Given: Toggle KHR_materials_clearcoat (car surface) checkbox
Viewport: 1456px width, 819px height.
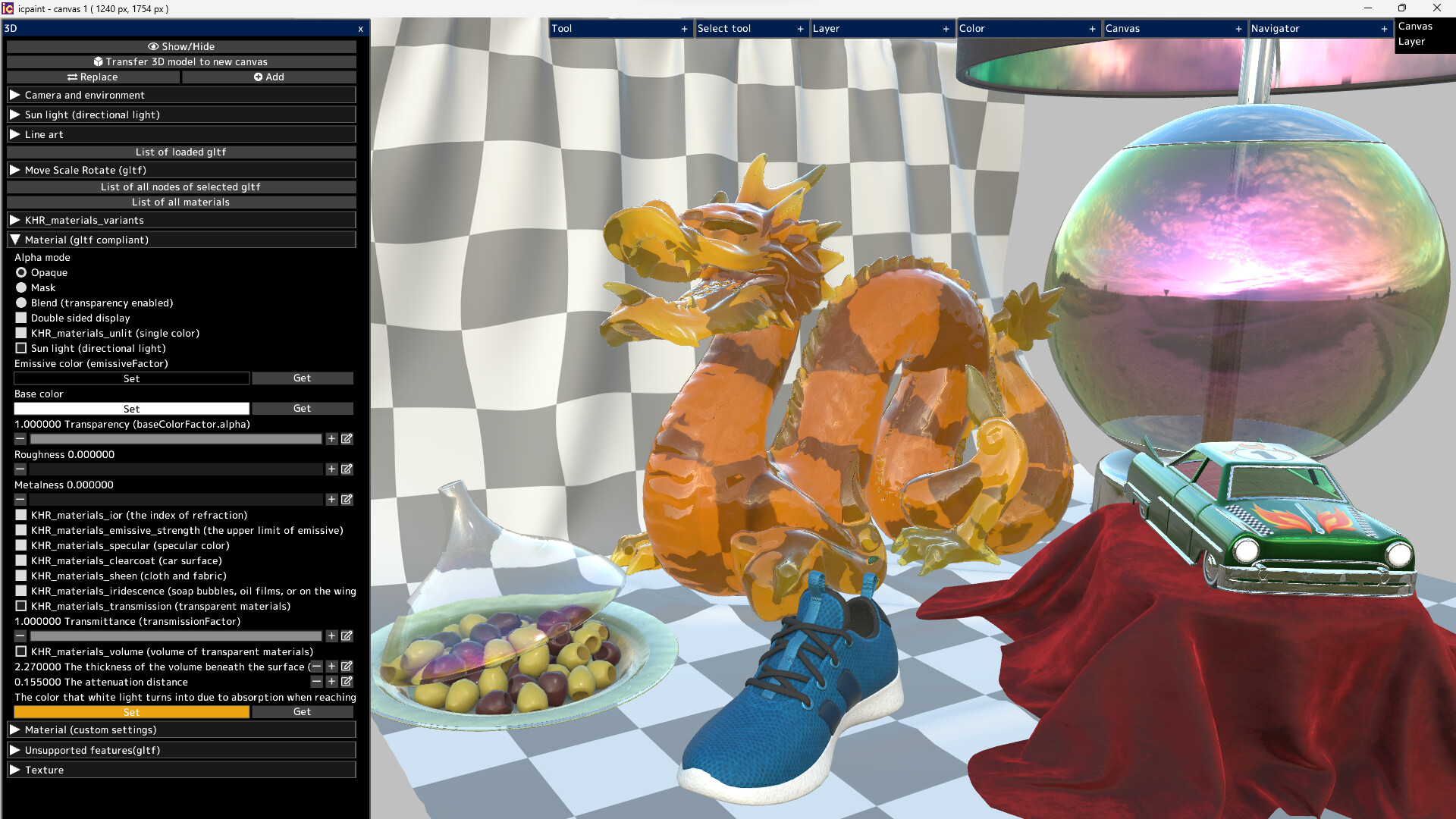Looking at the screenshot, I should click(x=21, y=561).
